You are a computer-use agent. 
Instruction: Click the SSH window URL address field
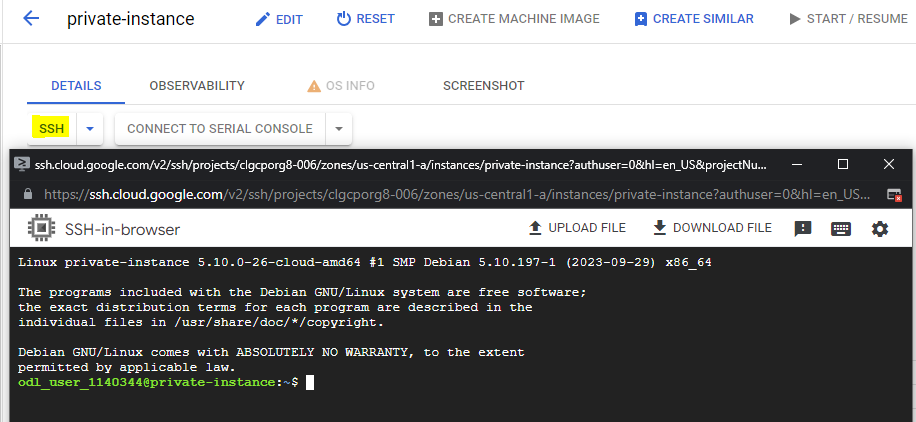[458, 194]
